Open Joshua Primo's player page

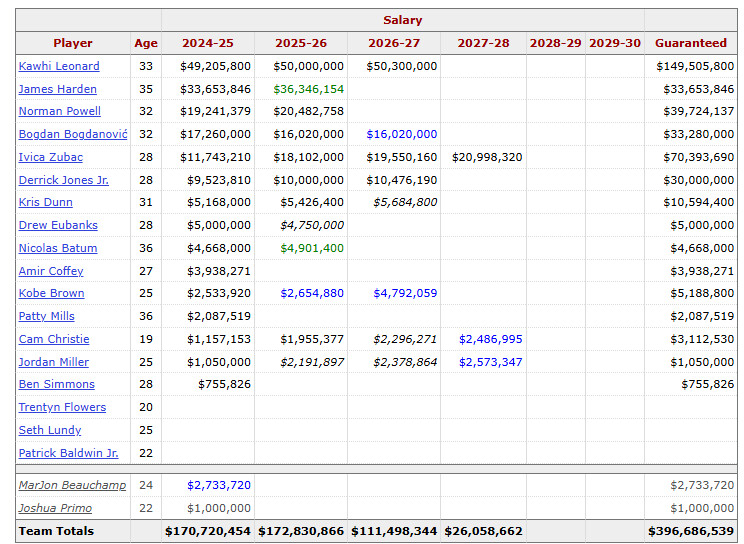pyautogui.click(x=54, y=508)
